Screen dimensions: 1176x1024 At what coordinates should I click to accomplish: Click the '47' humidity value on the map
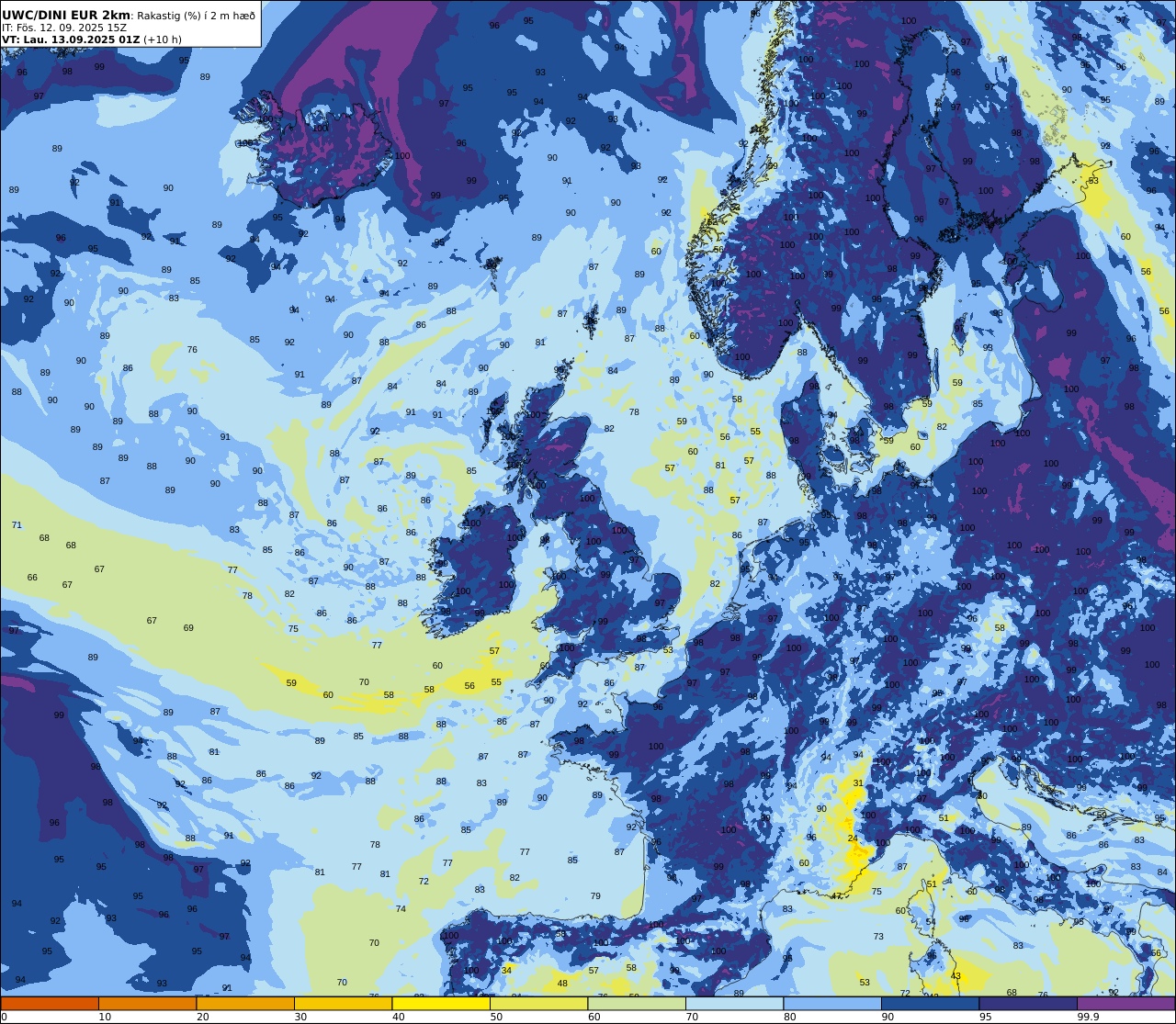836,896
